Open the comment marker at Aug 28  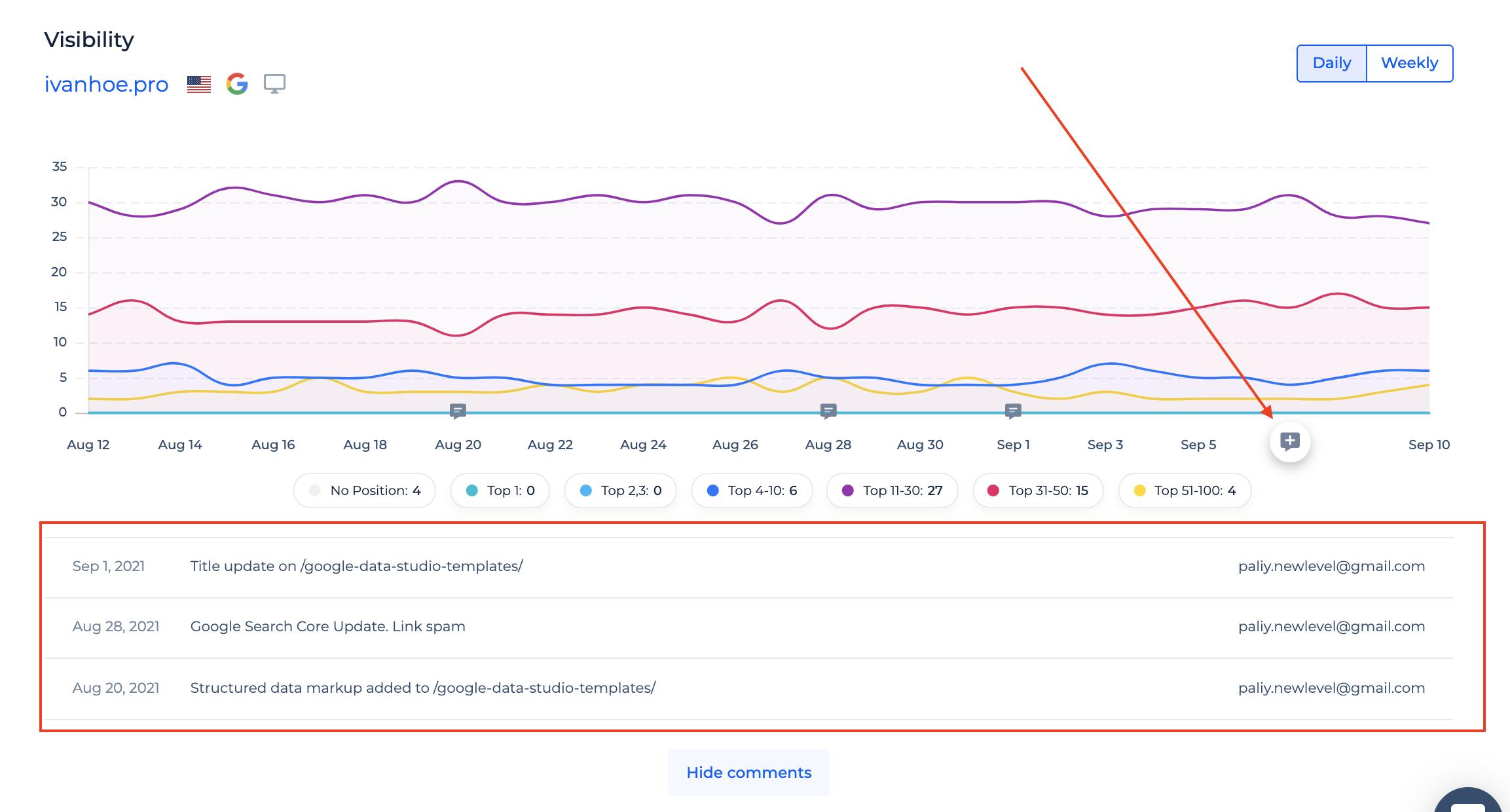pyautogui.click(x=828, y=411)
